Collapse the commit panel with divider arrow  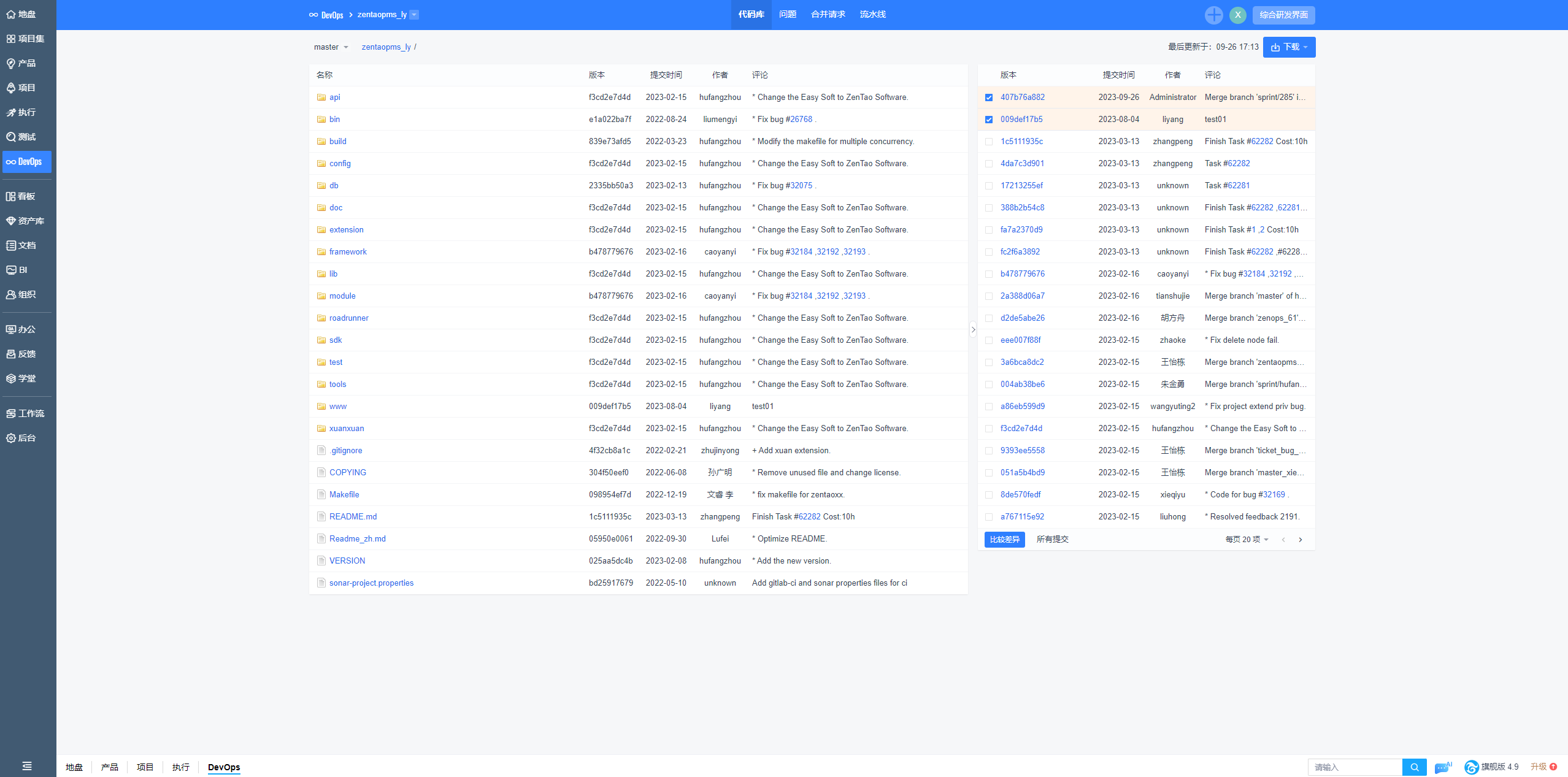[973, 329]
